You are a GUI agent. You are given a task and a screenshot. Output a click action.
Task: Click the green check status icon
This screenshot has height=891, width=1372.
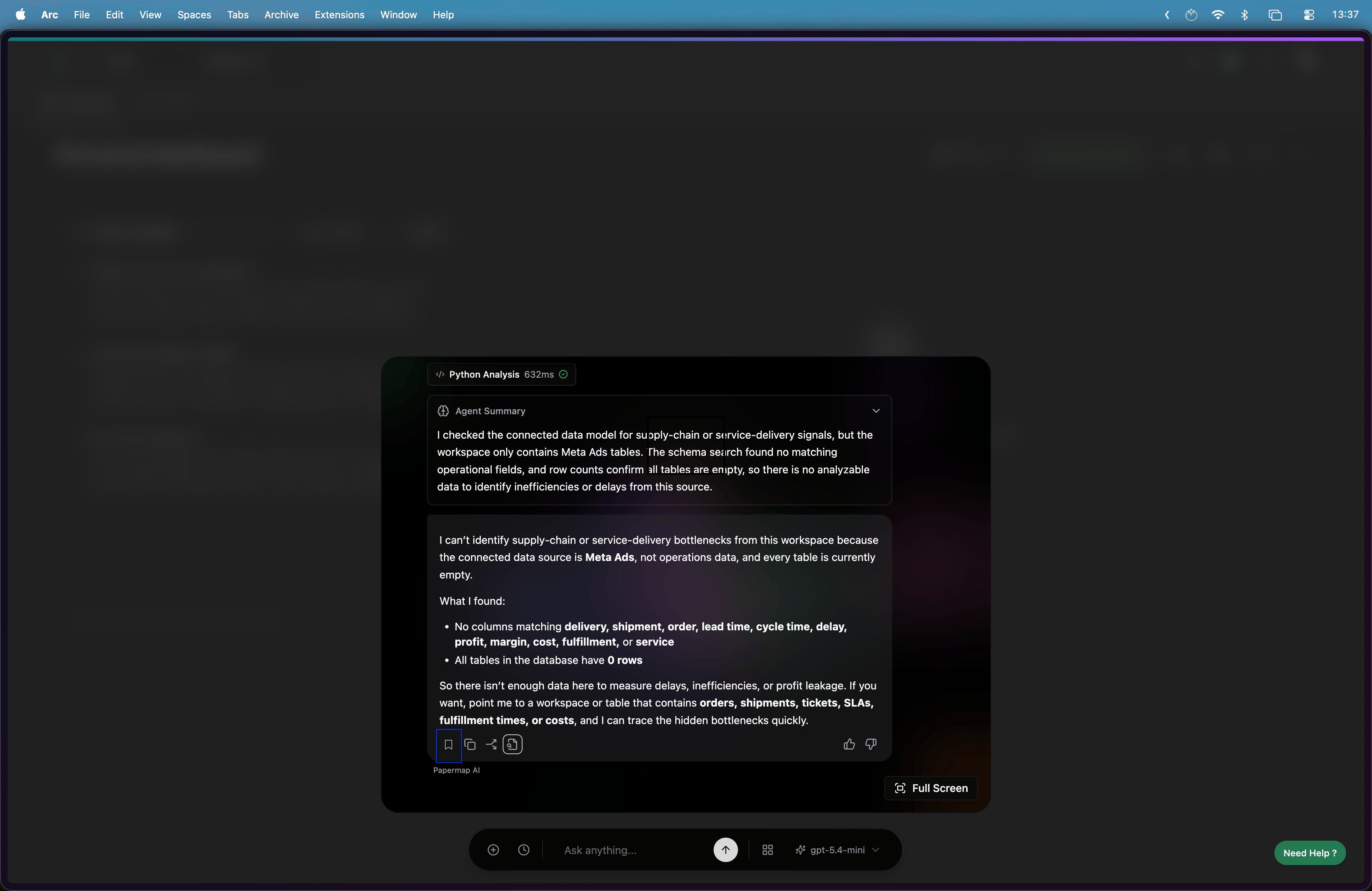[x=563, y=375]
